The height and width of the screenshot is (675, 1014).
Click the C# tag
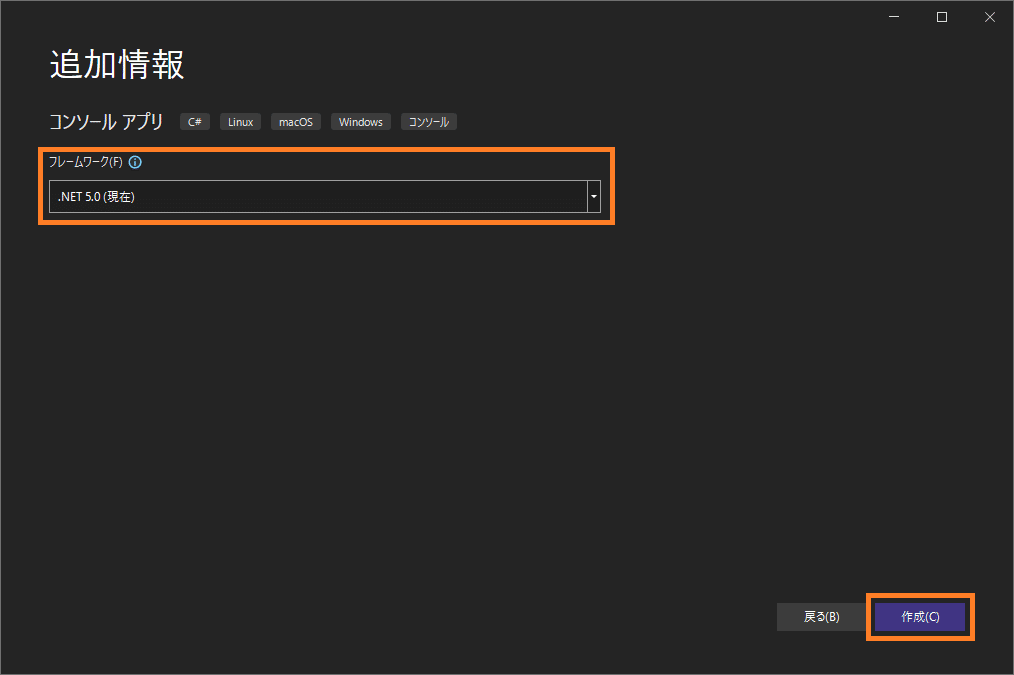point(195,122)
